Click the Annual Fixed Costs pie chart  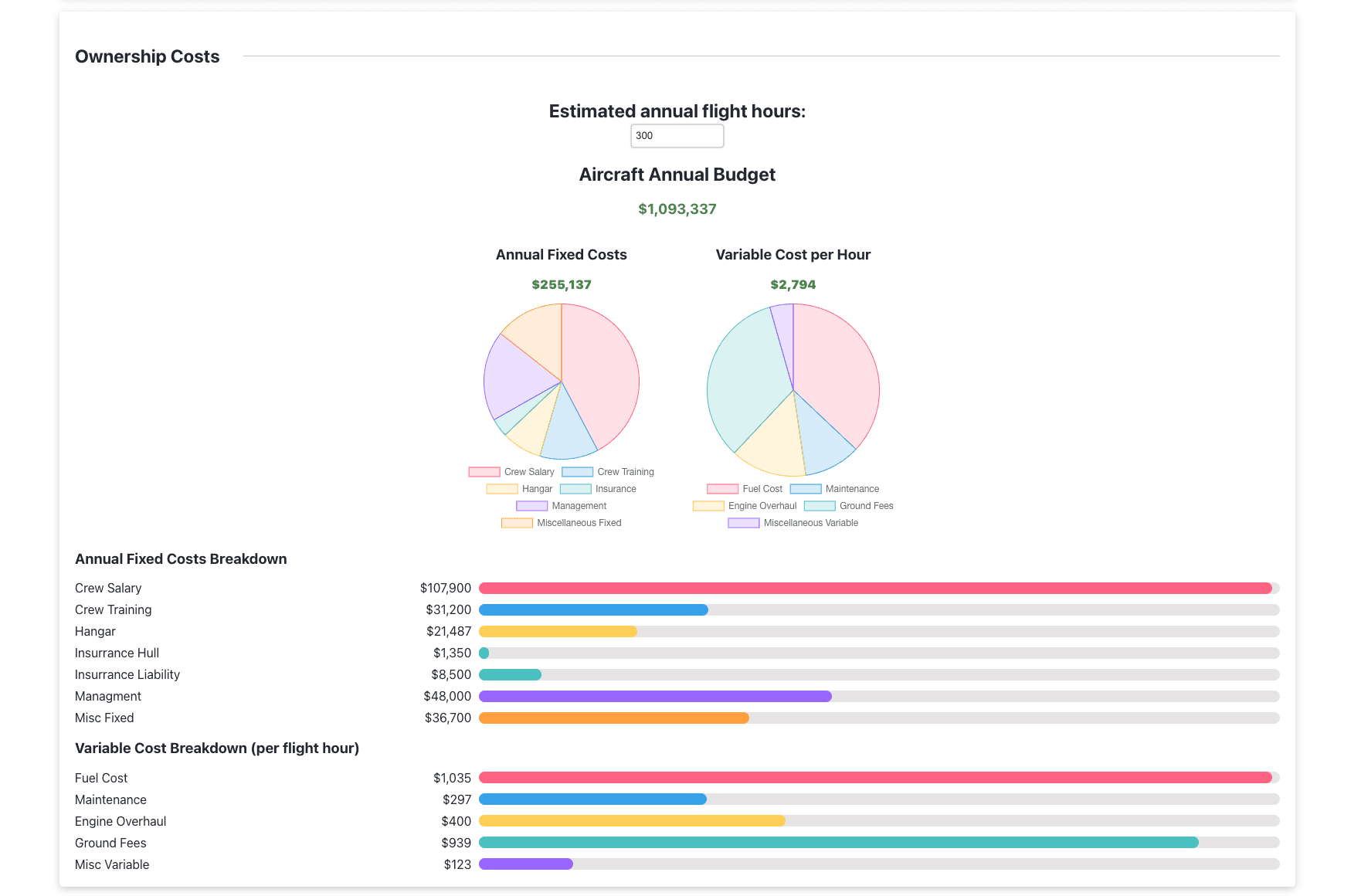tap(562, 382)
